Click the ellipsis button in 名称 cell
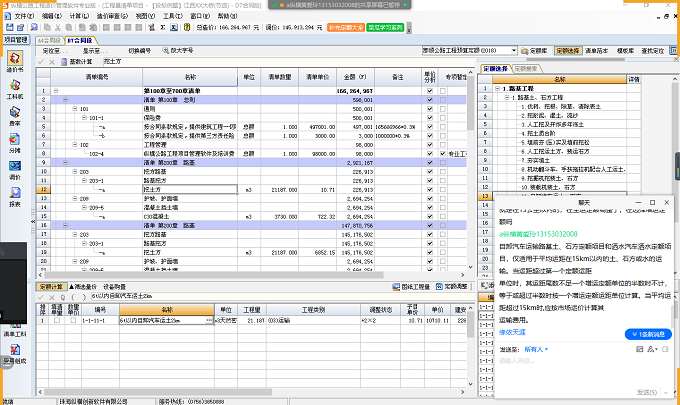 209,320
